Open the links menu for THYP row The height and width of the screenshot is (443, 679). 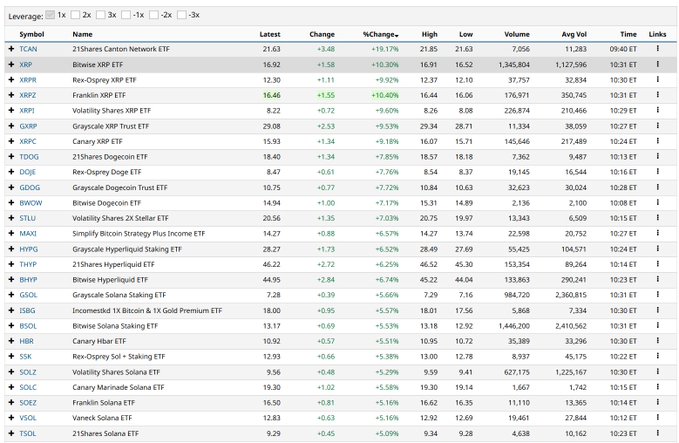pos(657,264)
